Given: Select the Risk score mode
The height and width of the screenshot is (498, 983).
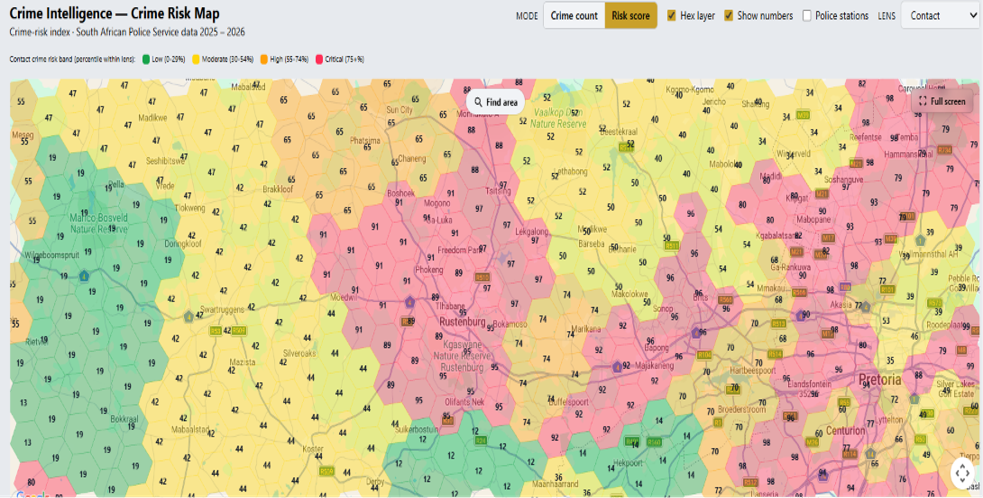Looking at the screenshot, I should (631, 16).
